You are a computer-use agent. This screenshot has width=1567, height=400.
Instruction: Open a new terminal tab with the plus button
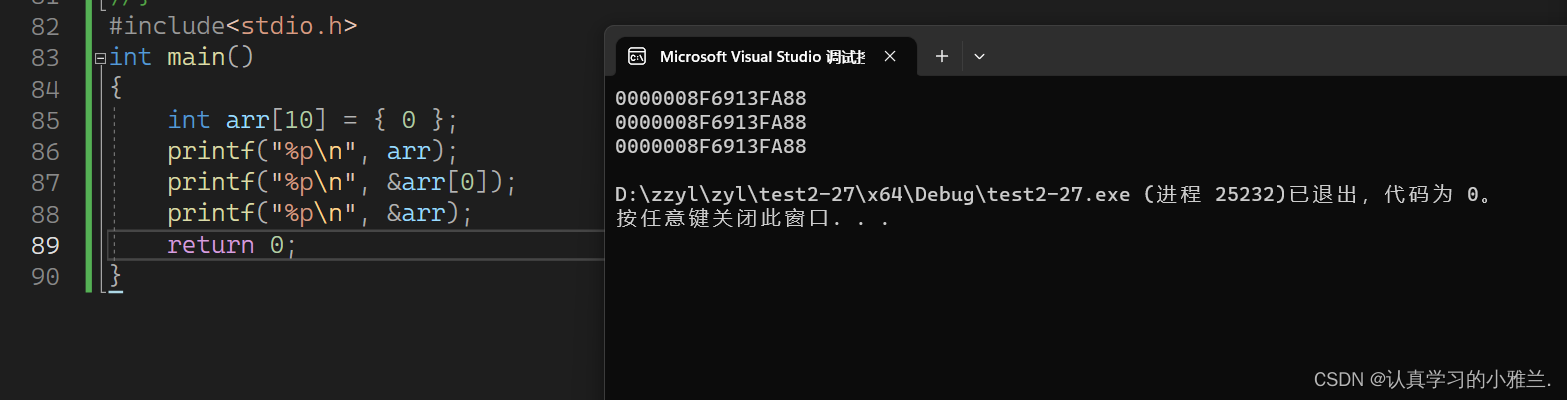pyautogui.click(x=941, y=57)
